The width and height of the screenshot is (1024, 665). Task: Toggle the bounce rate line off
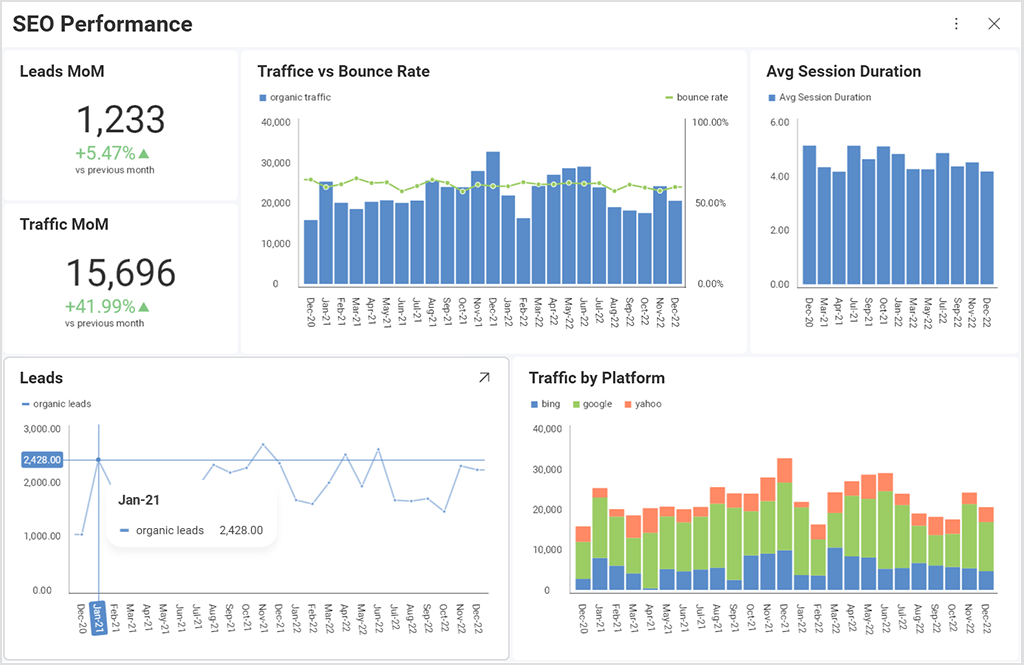[x=688, y=96]
